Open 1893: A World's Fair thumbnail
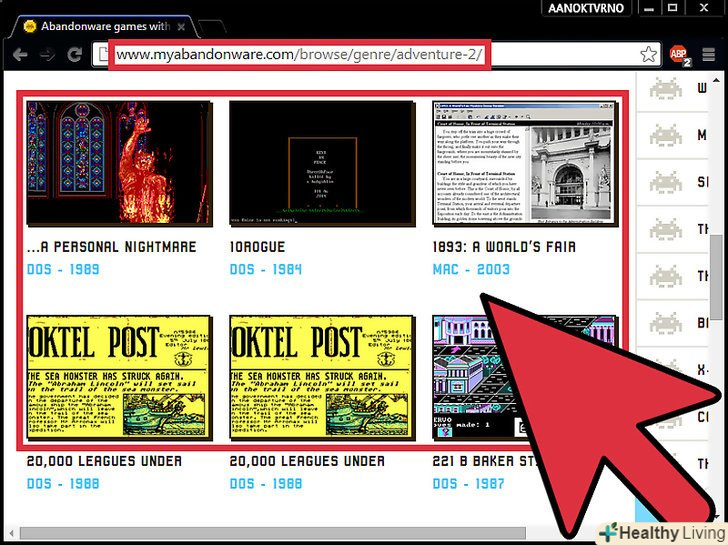Viewport: 728px width, 545px height. click(x=525, y=164)
